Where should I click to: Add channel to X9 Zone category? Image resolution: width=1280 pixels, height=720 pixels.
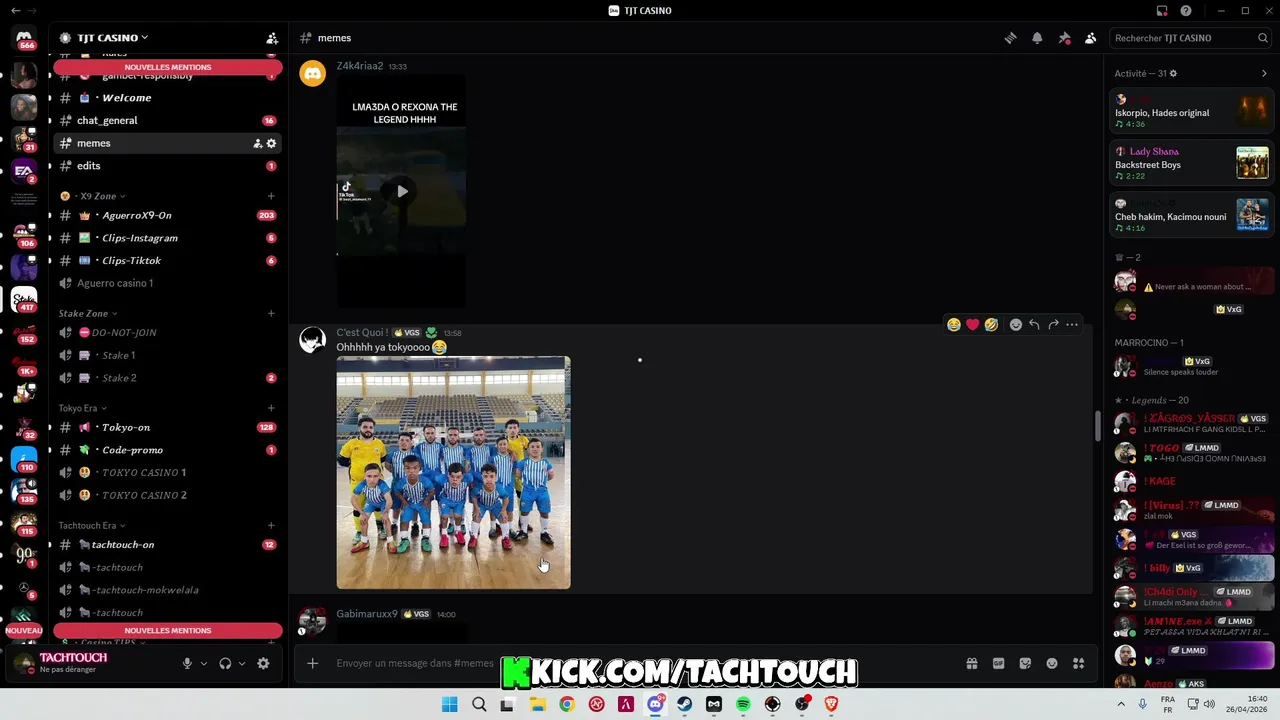271,196
